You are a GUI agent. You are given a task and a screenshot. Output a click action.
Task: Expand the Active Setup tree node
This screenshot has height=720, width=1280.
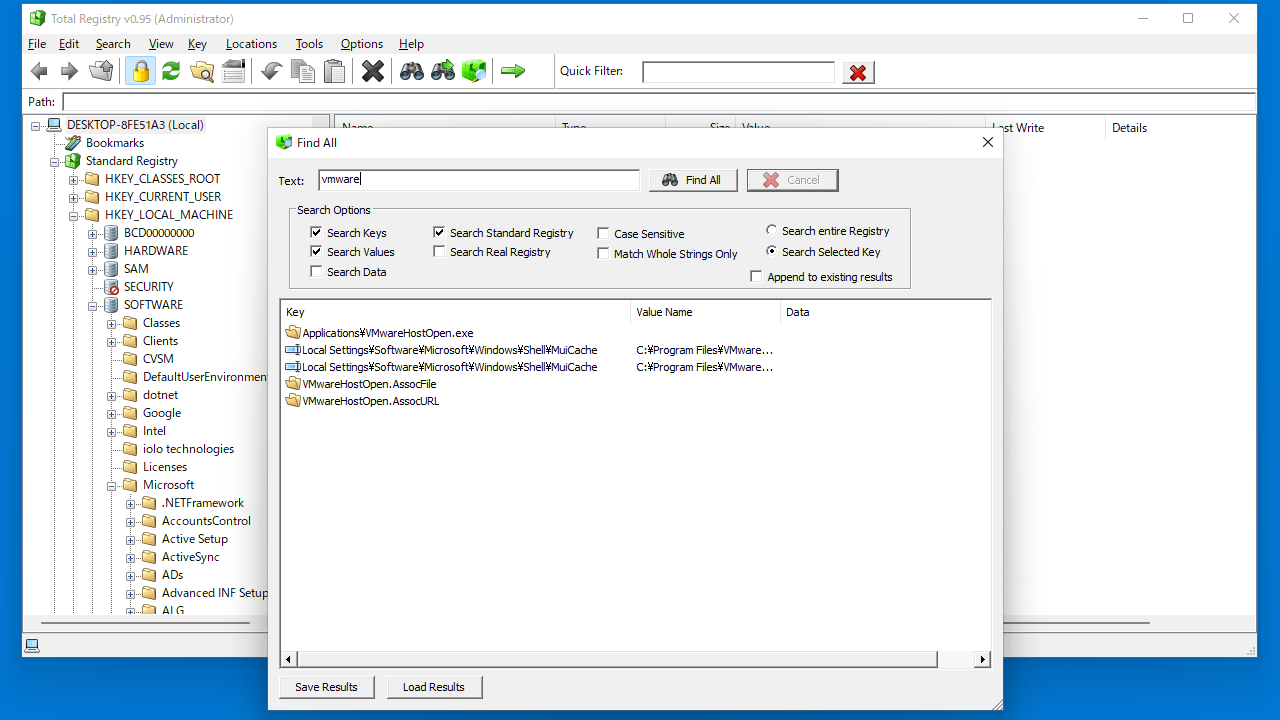(x=131, y=540)
